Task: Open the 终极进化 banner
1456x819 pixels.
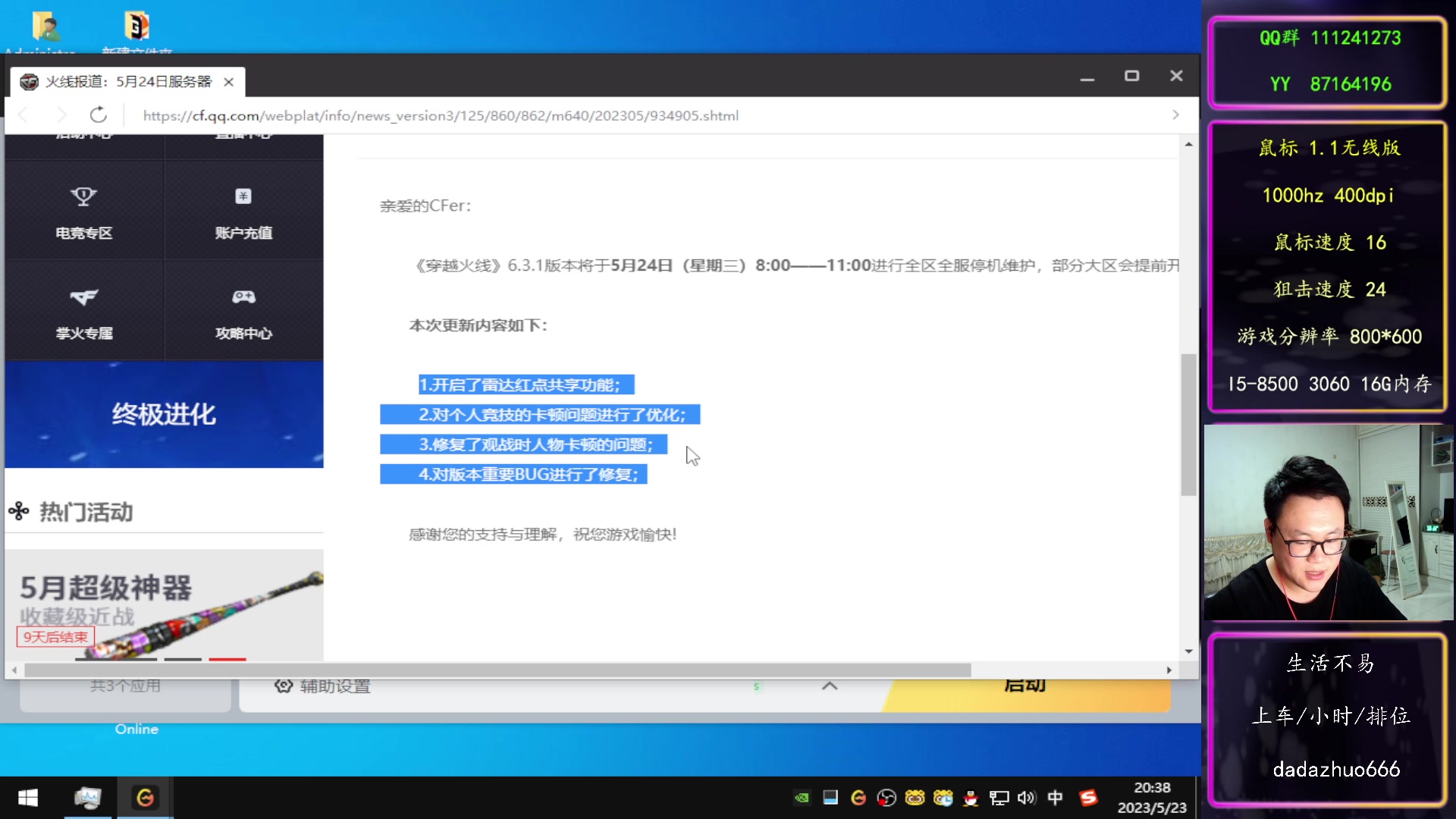Action: (x=164, y=414)
